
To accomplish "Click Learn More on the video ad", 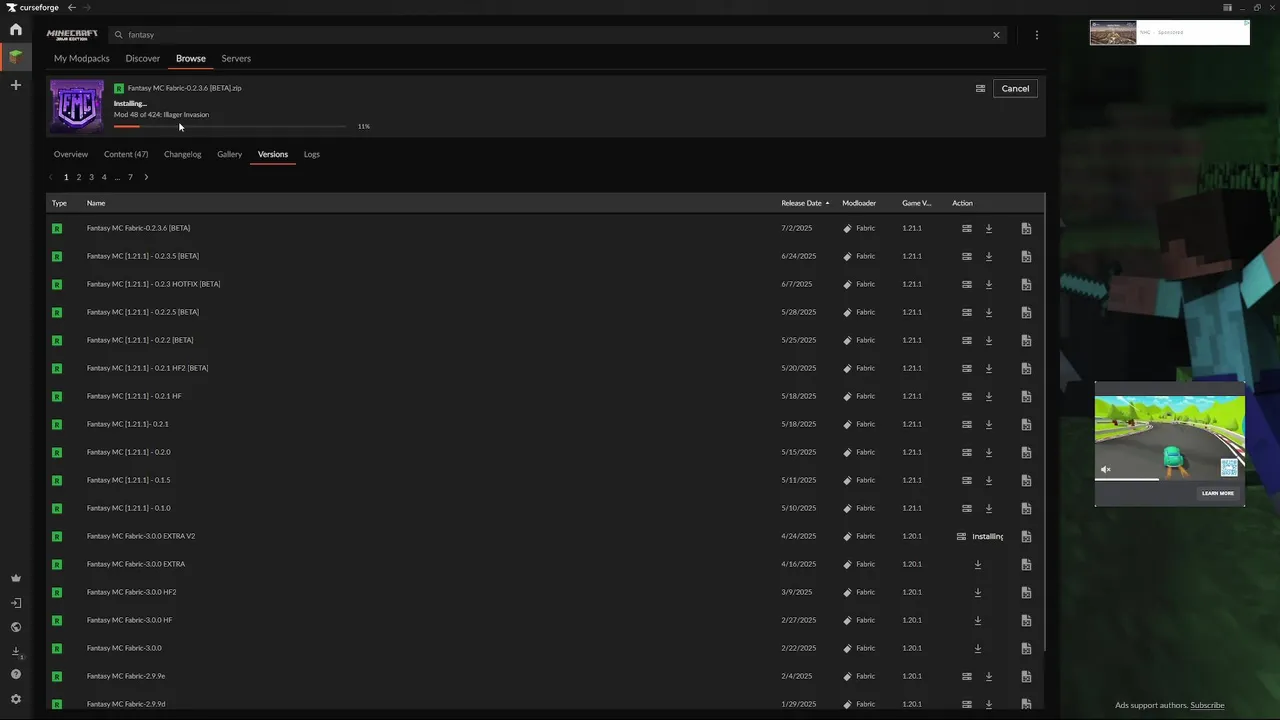I will (1218, 493).
